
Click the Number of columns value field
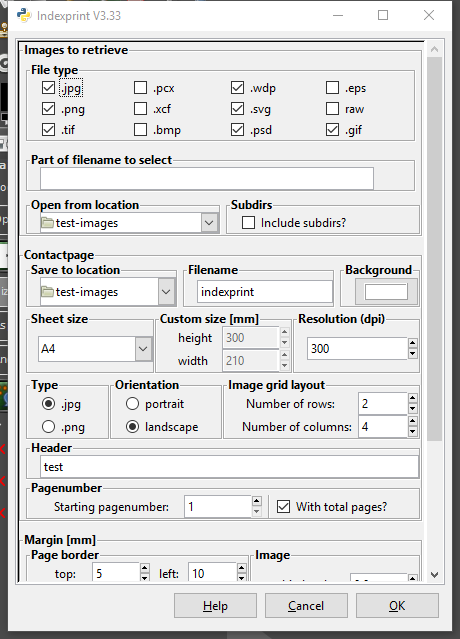point(383,427)
